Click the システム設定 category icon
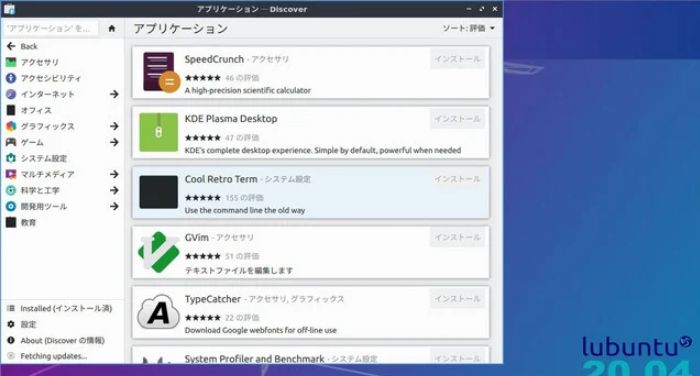 point(11,158)
